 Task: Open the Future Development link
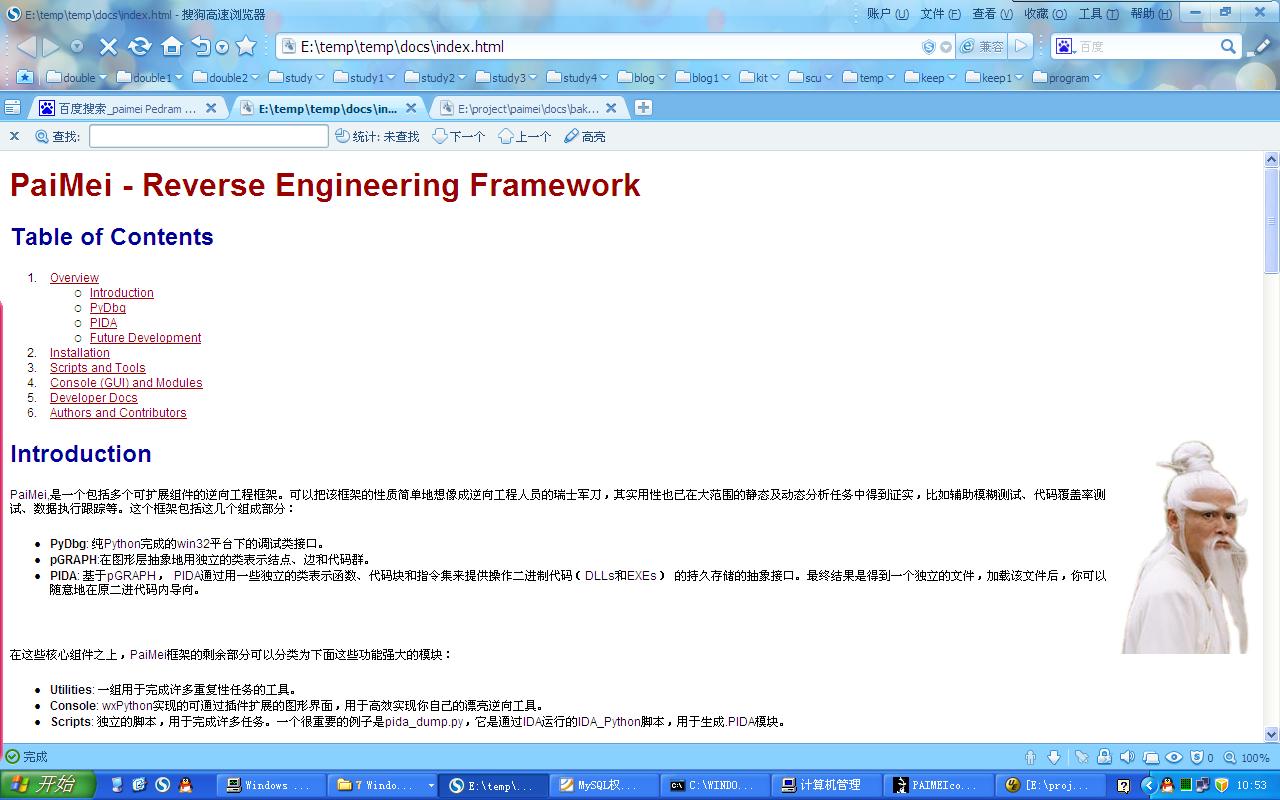tap(145, 338)
